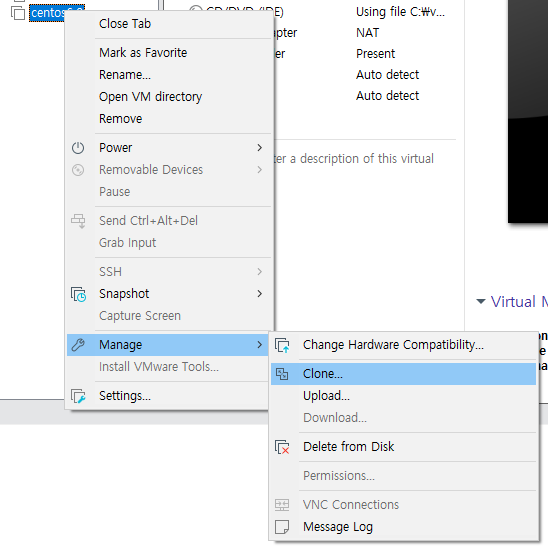Click the Present device value
The width and height of the screenshot is (548, 551).
[375, 54]
